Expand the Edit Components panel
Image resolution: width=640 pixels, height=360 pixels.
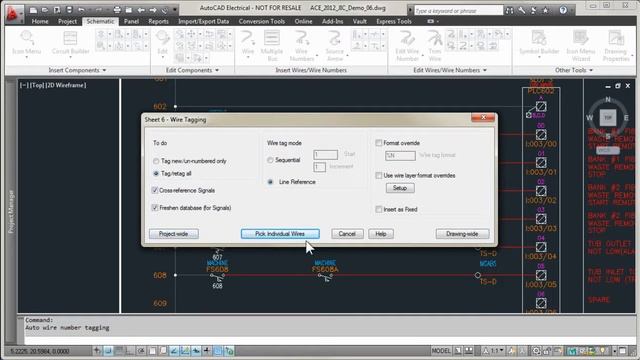point(192,70)
